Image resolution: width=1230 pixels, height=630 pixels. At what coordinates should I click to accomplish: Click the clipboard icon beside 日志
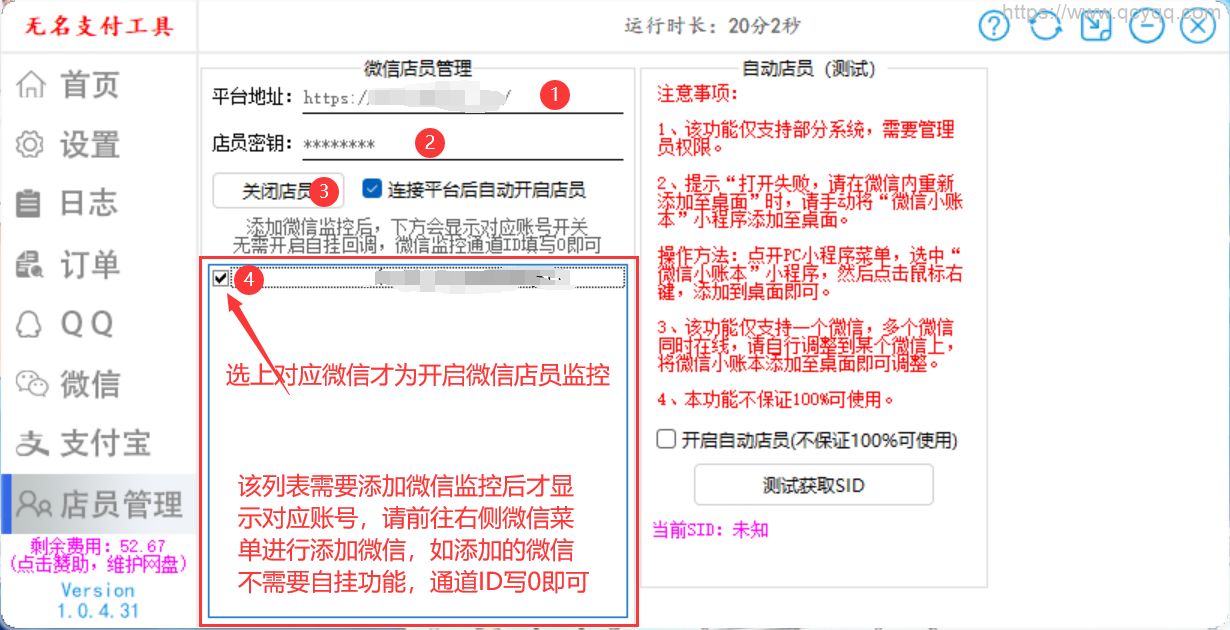pos(31,204)
